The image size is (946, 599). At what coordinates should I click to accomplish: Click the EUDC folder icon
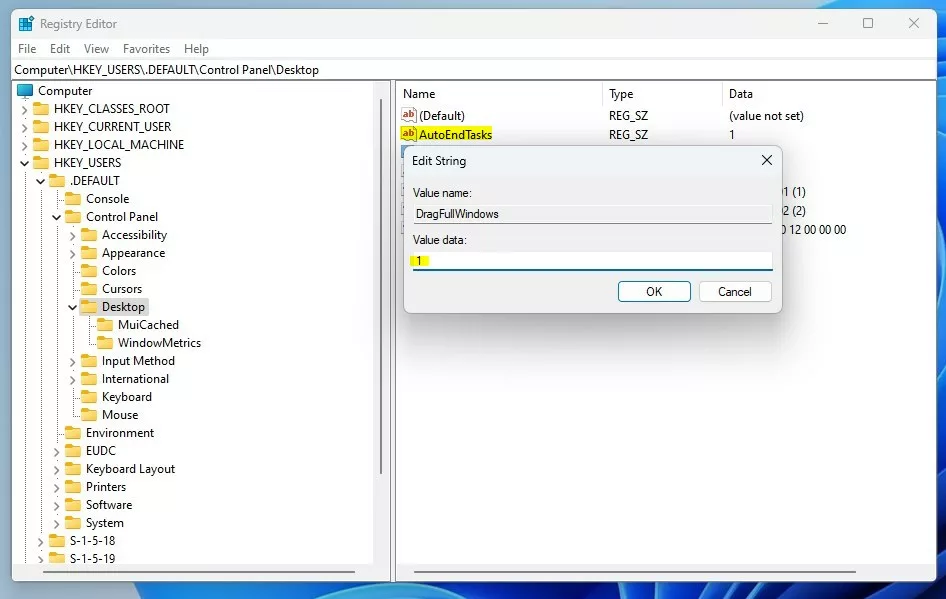tap(73, 451)
